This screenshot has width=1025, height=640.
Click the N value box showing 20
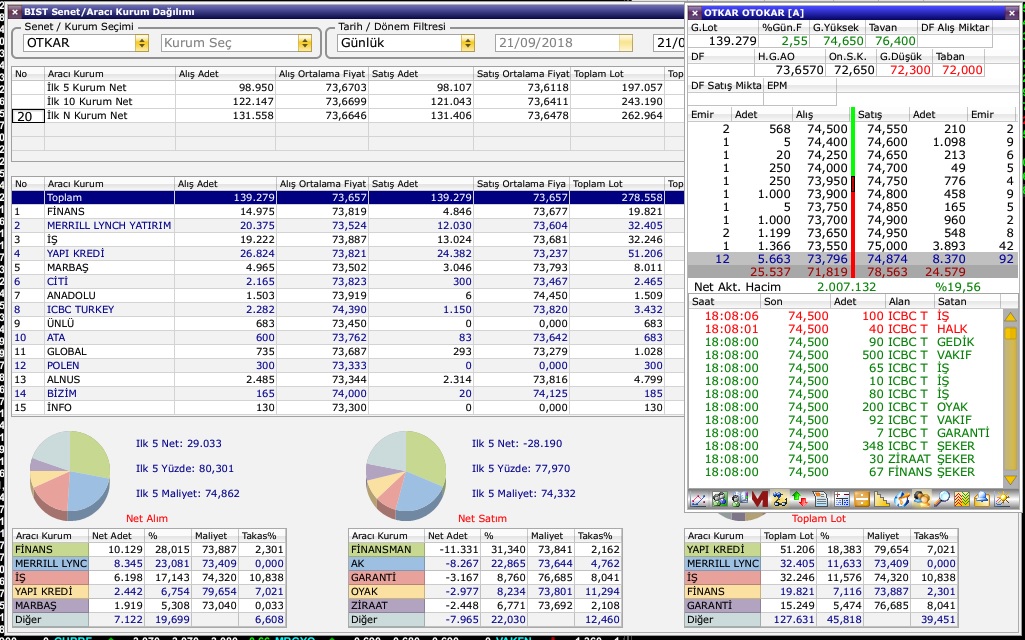(28, 116)
